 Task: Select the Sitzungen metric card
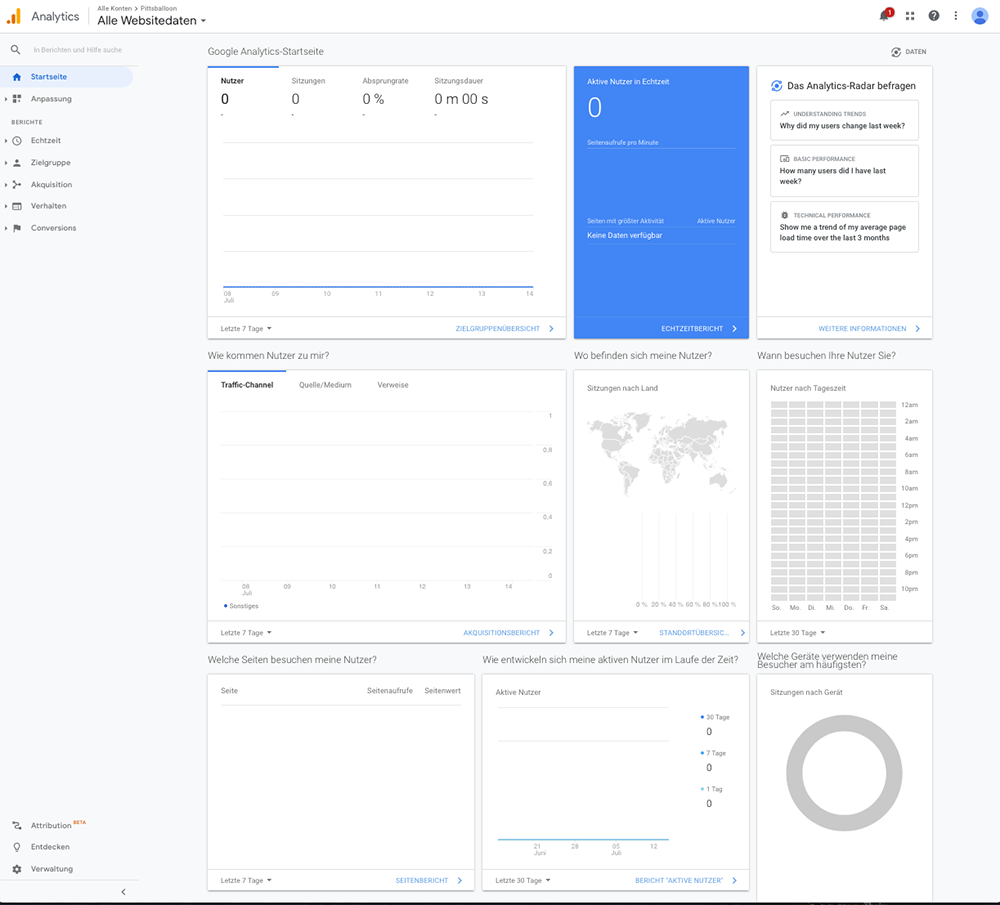(309, 90)
